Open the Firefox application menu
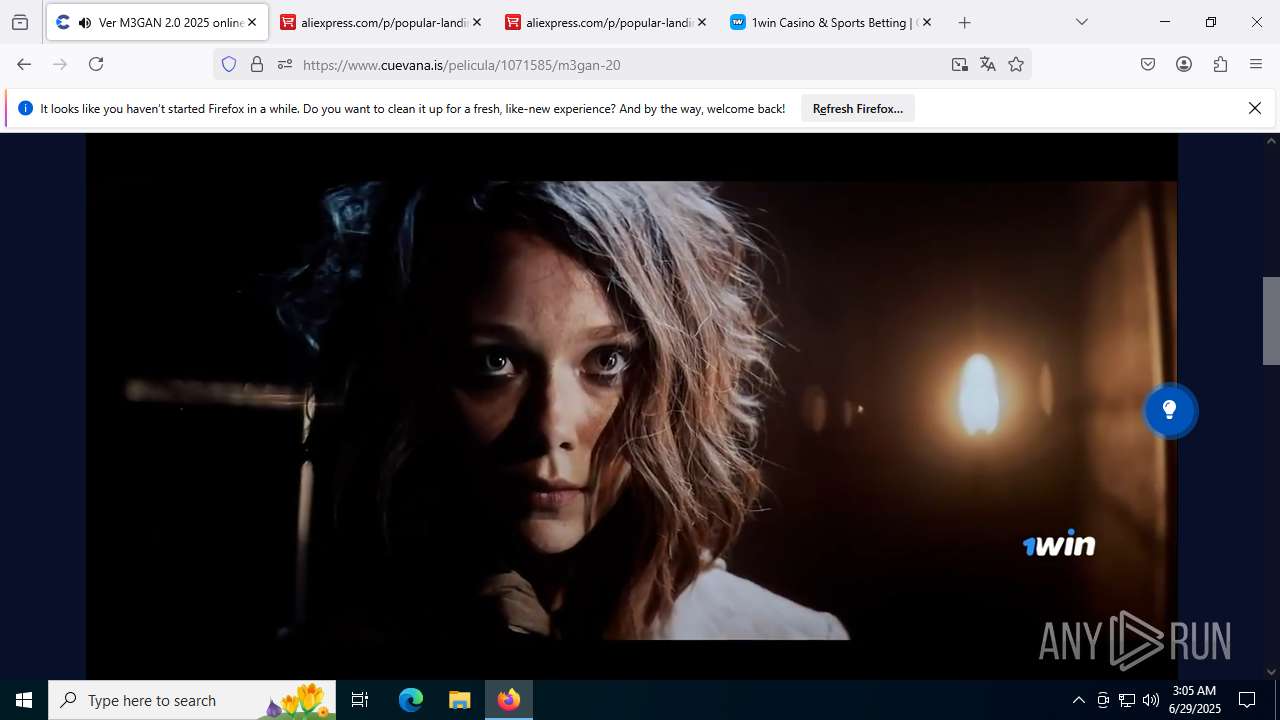 coord(1256,64)
